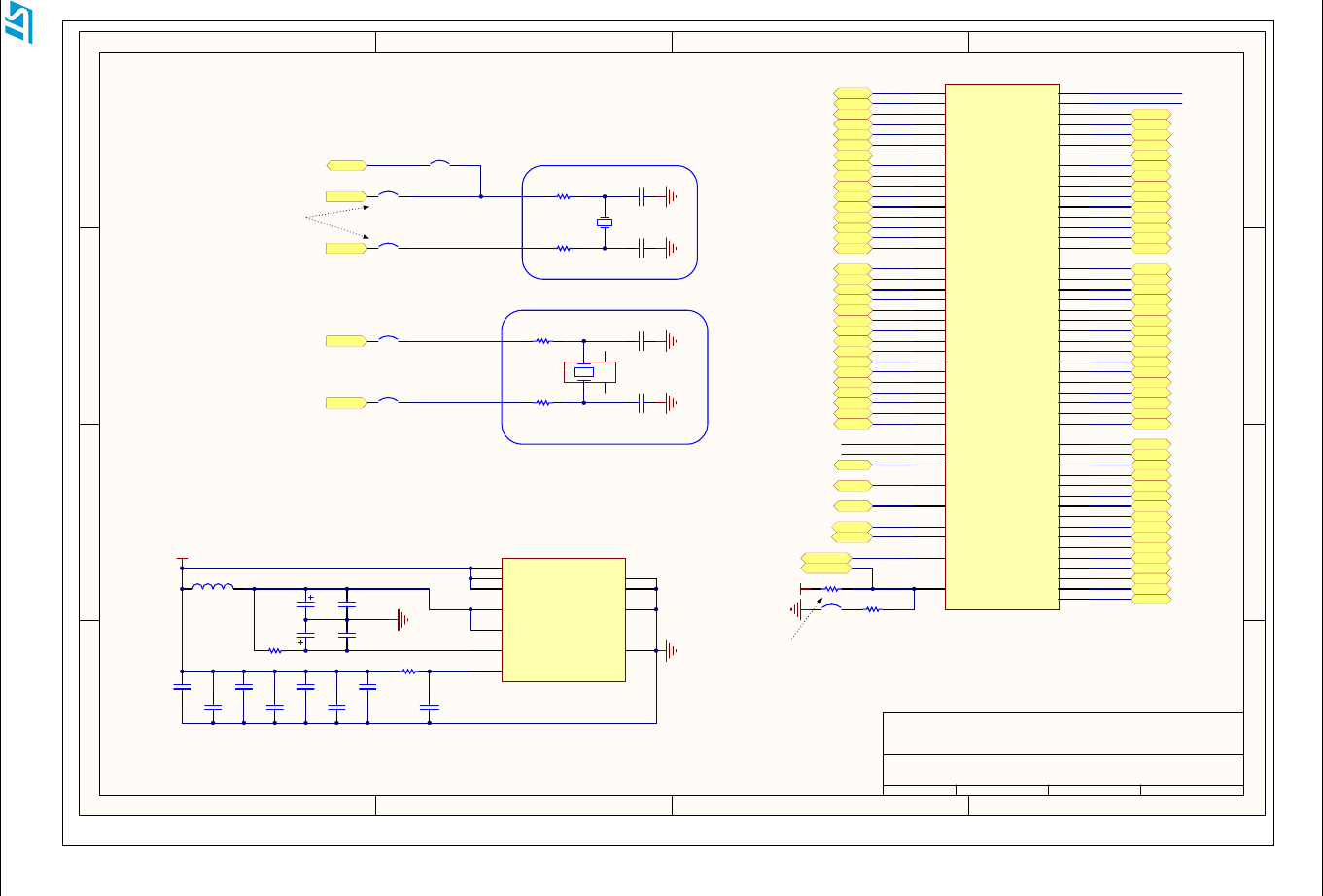Image resolution: width=1323 pixels, height=896 pixels.
Task: Select the resistor below the inductor
Action: [275, 650]
